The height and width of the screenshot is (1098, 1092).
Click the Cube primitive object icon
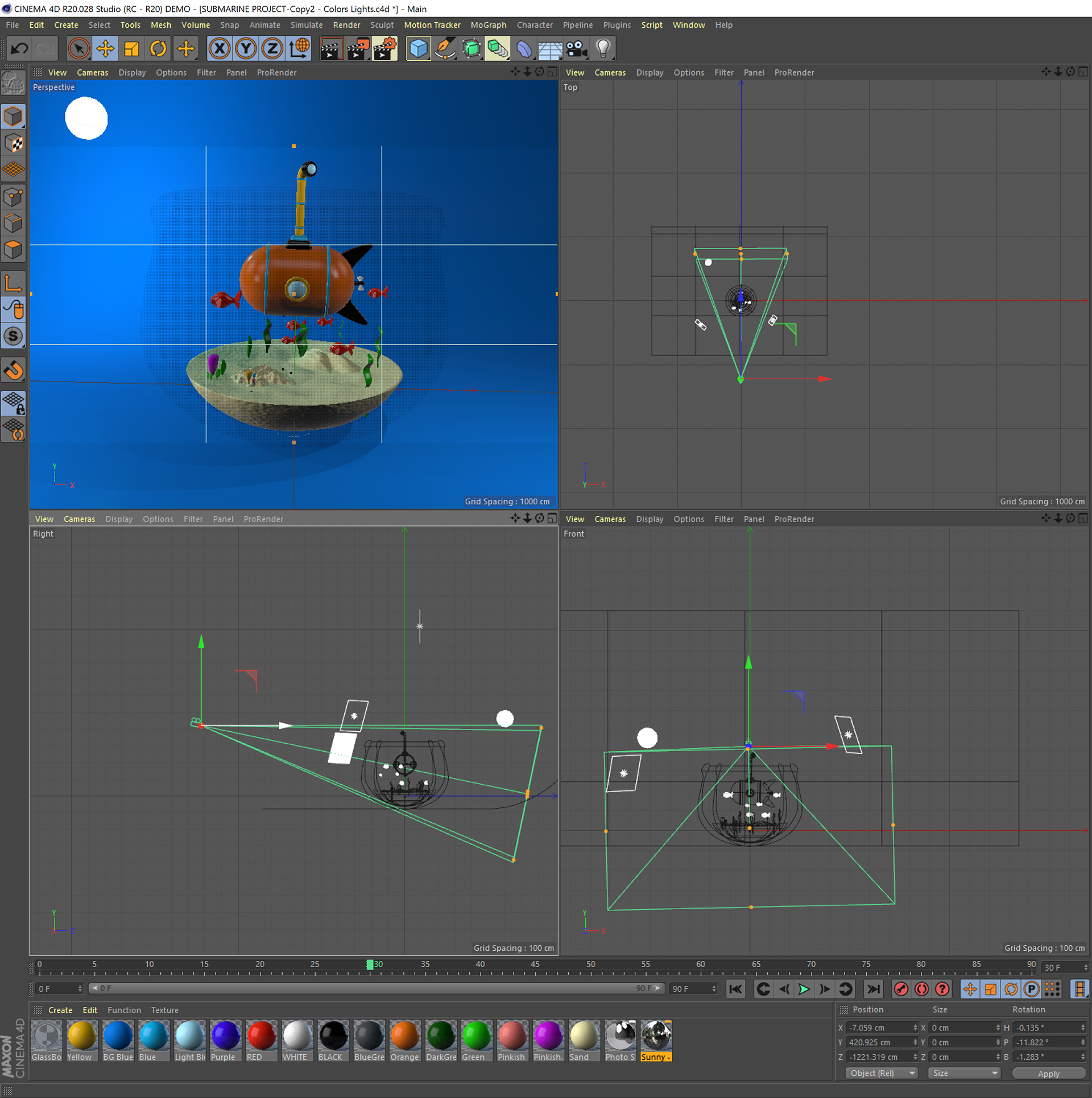pyautogui.click(x=419, y=49)
